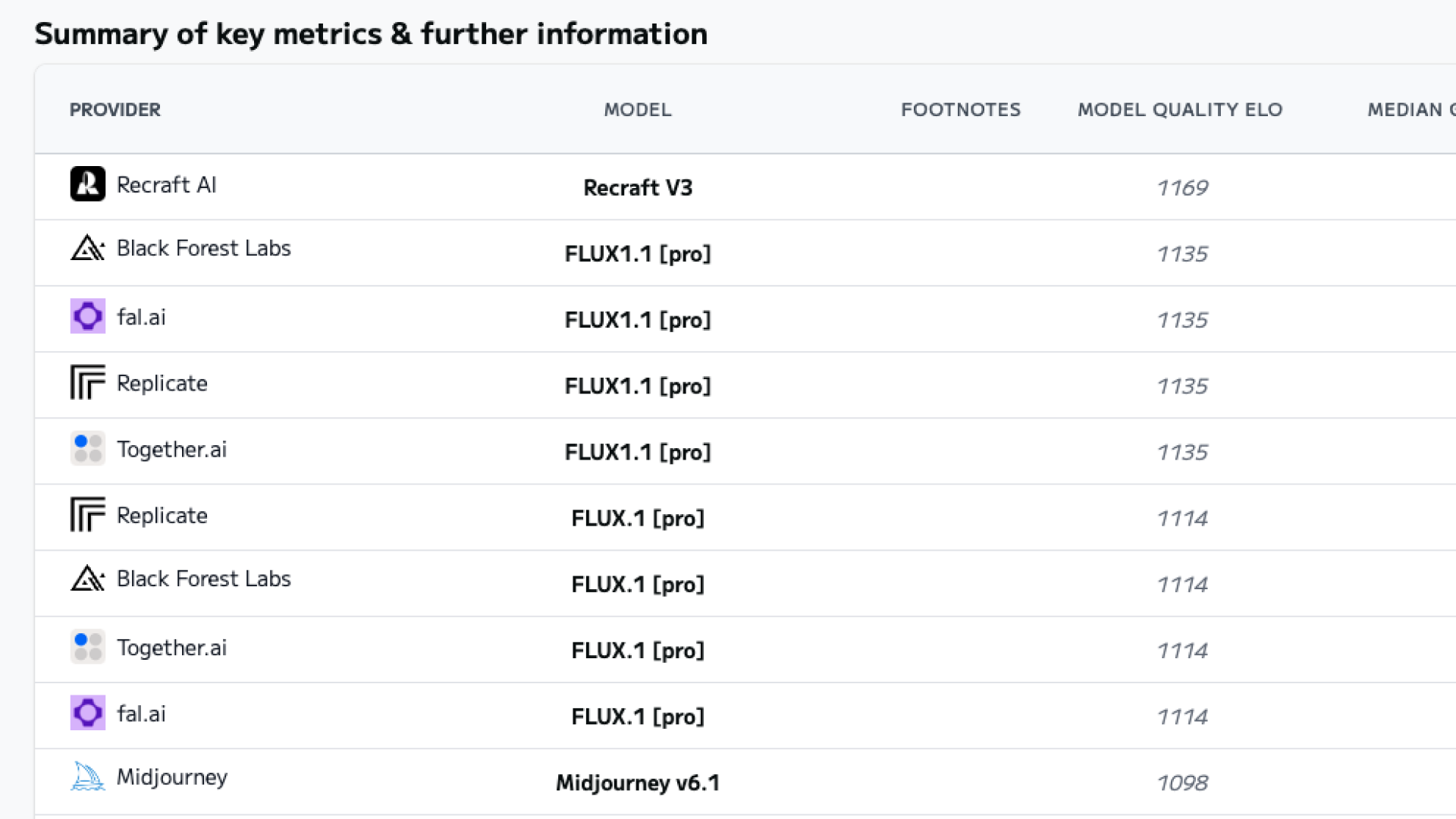Click the fal.ai logo in the FLUX.1 [pro] row
Screen dimensions: 1456x819
(88, 713)
